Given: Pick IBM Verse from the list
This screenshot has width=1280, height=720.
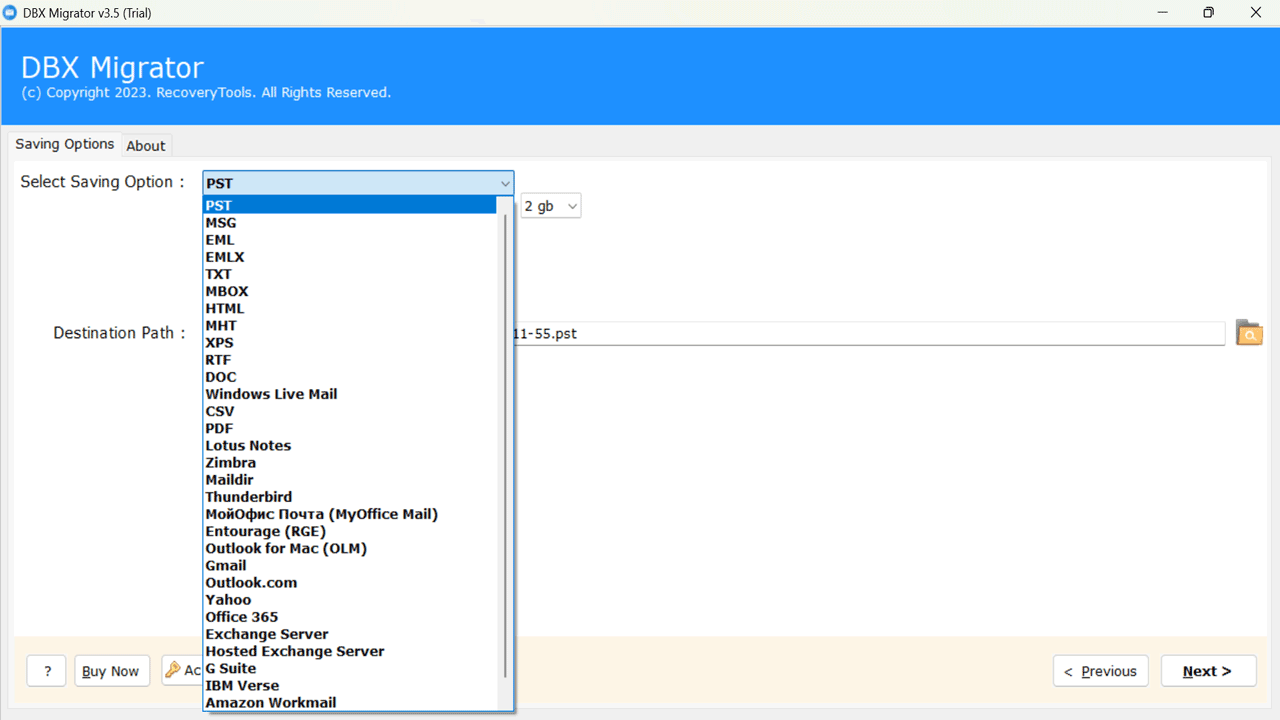Looking at the screenshot, I should point(350,685).
